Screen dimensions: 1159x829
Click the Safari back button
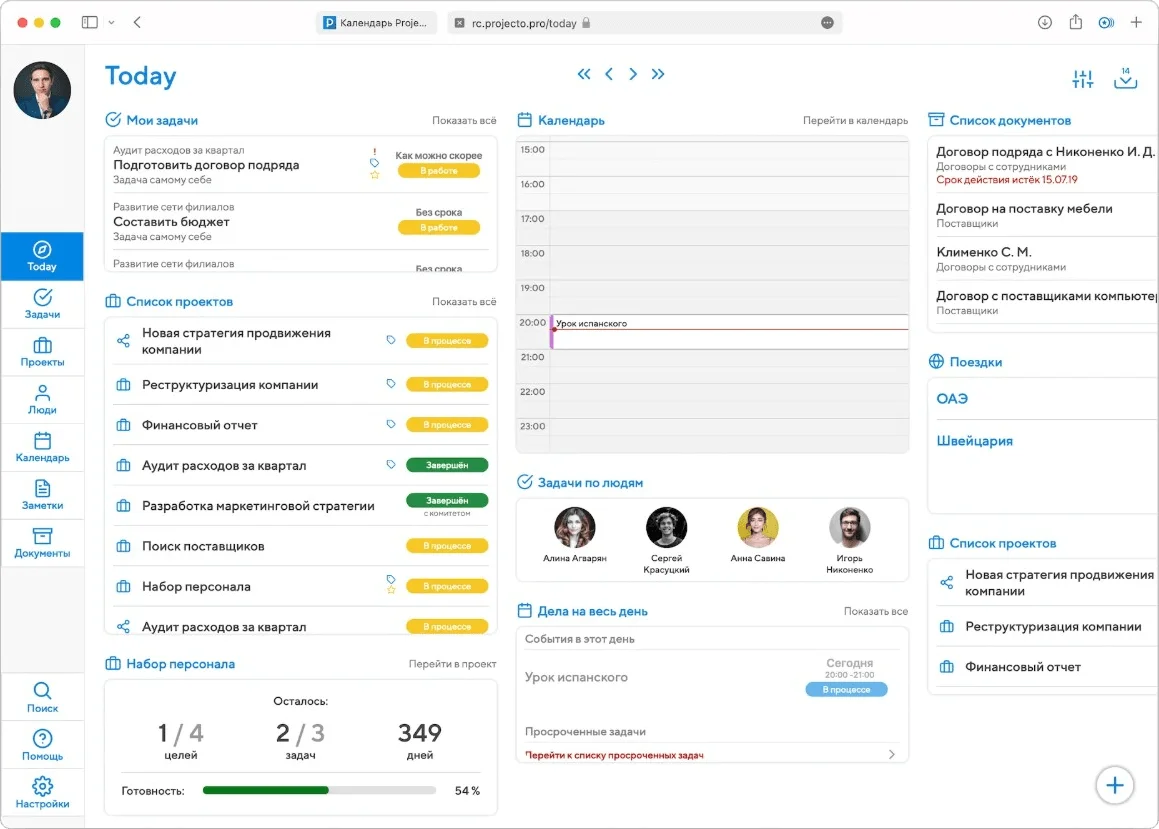pyautogui.click(x=137, y=23)
